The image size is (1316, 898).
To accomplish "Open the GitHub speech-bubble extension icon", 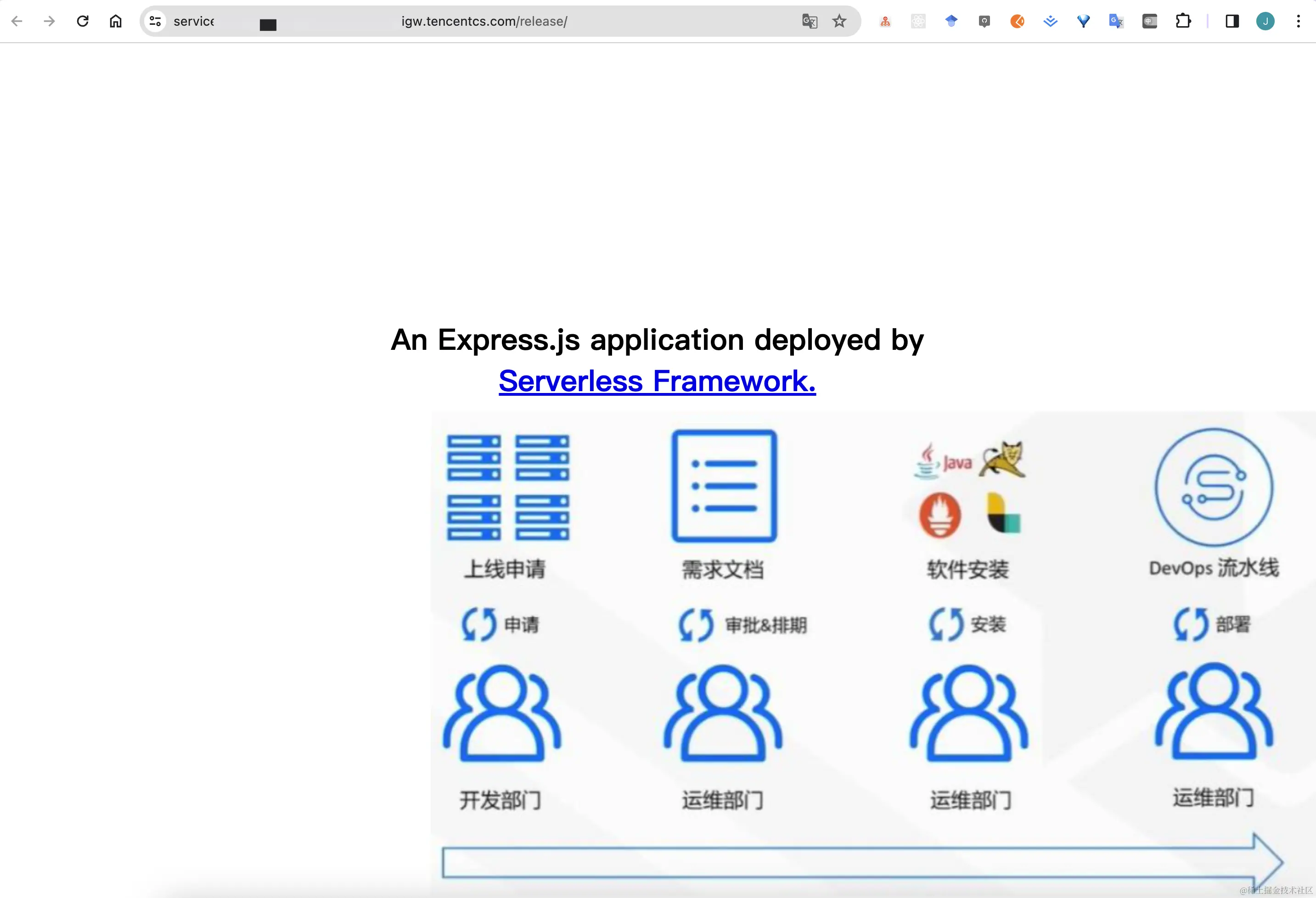I will 984,22.
